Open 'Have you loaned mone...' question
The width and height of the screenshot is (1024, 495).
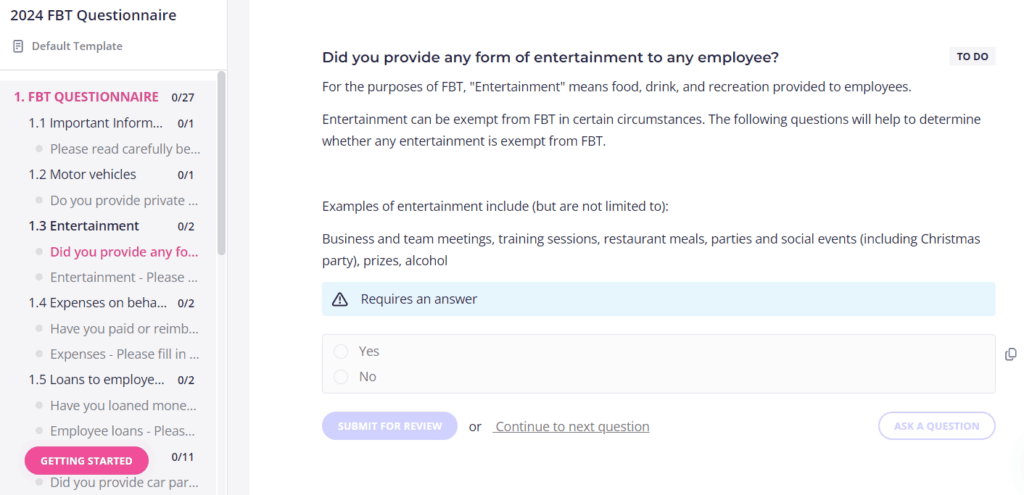tap(123, 406)
